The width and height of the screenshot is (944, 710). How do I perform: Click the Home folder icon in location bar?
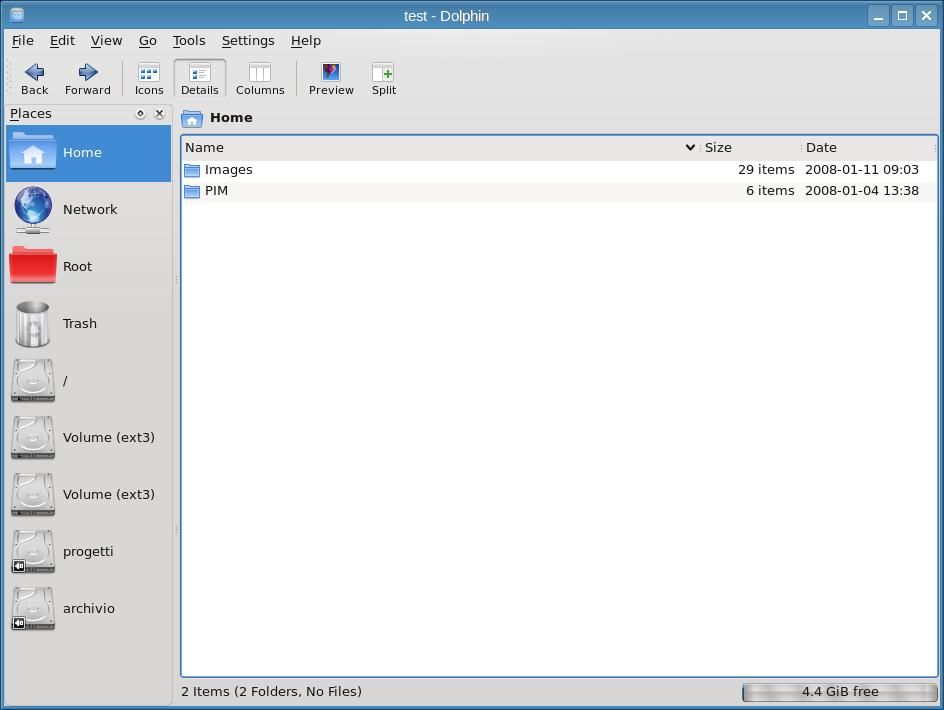[192, 118]
